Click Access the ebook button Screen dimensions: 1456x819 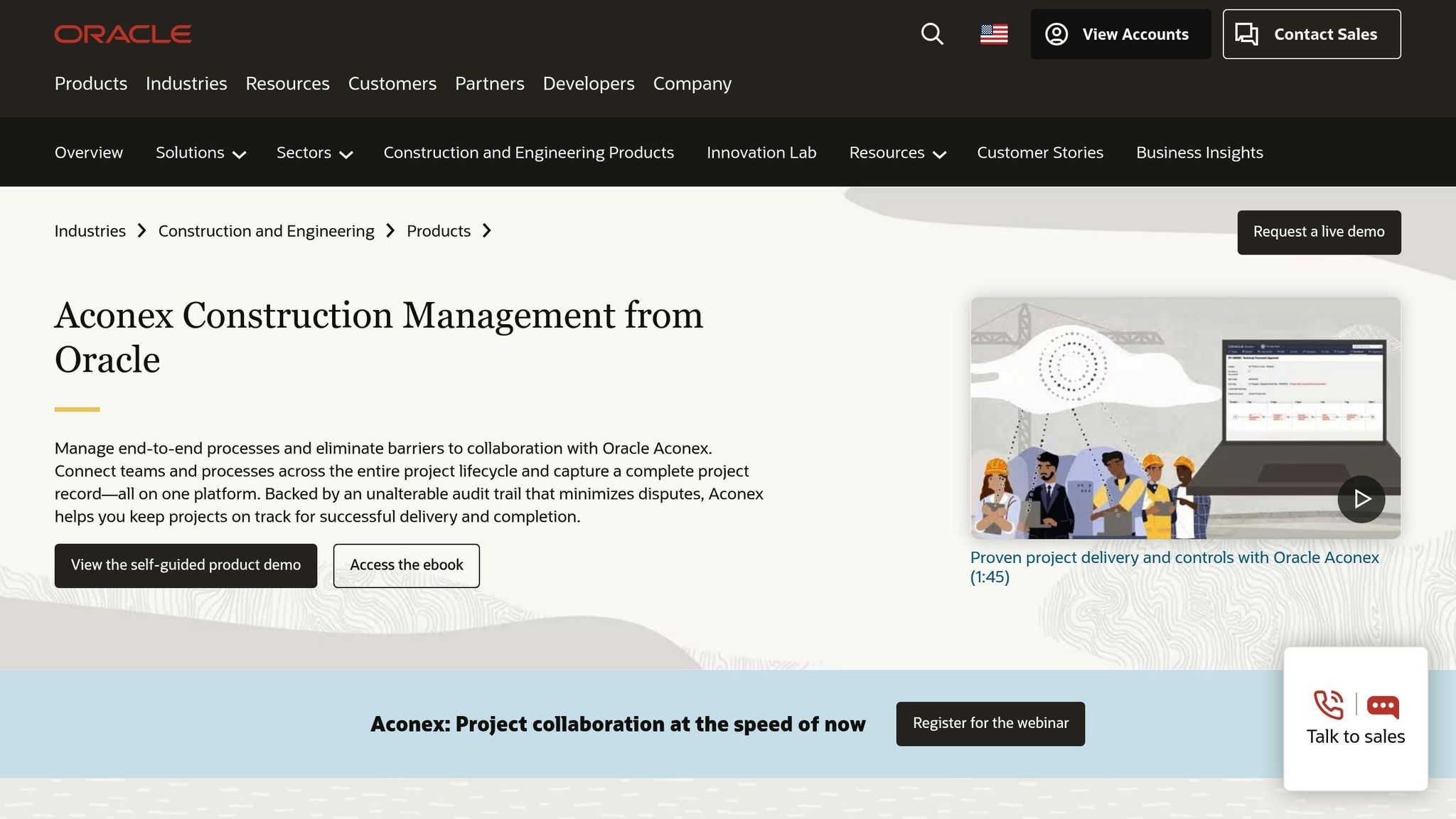[x=407, y=566]
